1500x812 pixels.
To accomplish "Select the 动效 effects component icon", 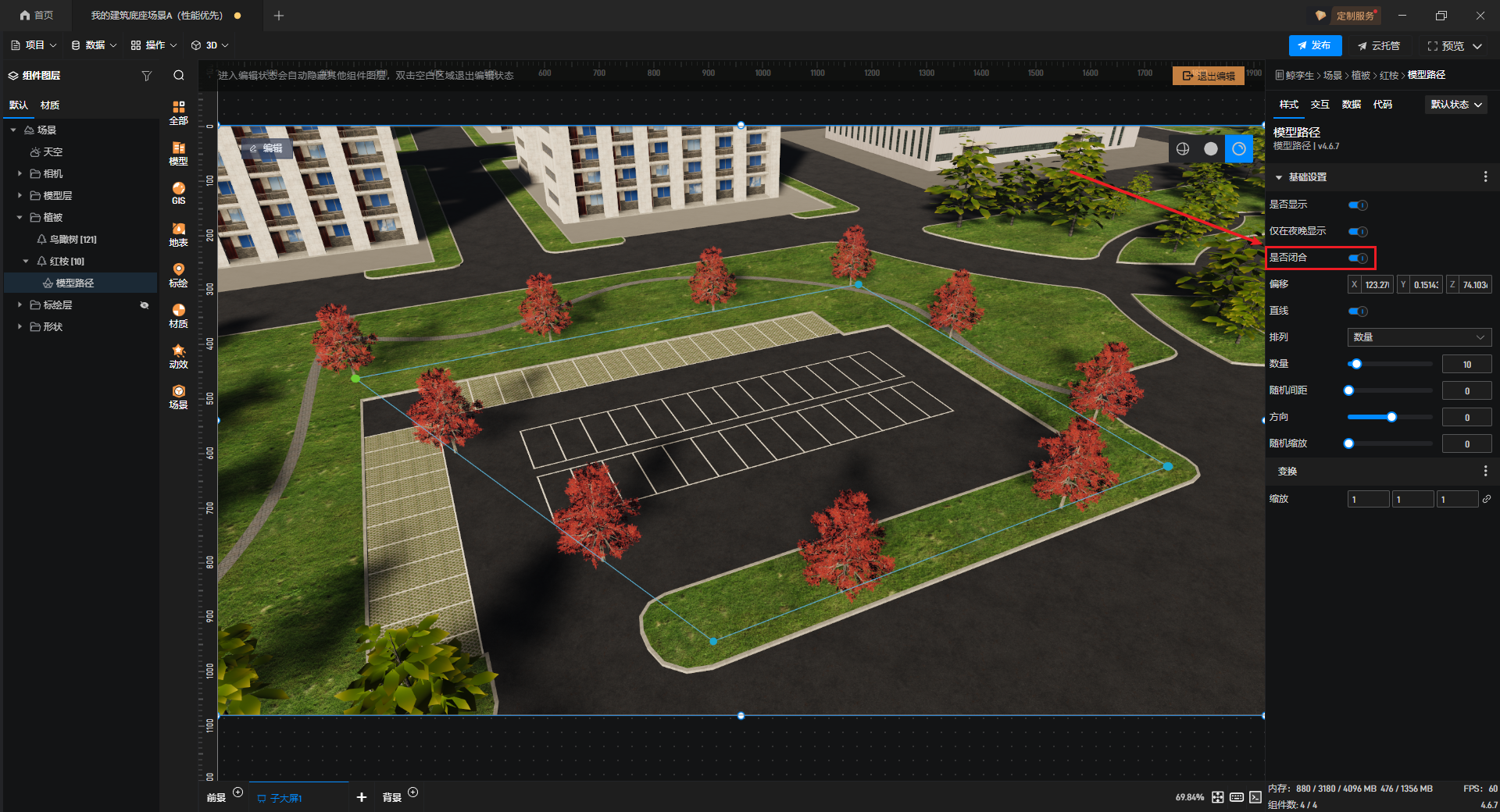I will coord(178,356).
